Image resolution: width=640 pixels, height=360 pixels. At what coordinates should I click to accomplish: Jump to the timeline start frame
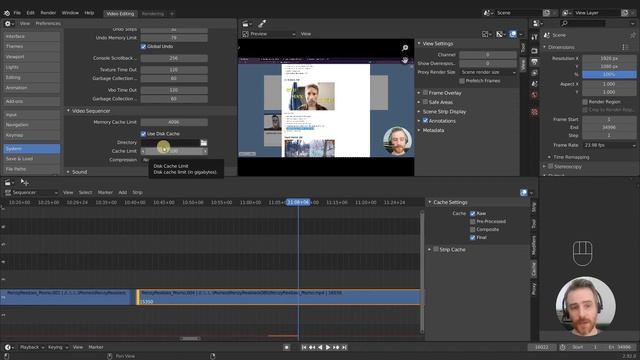coord(304,347)
